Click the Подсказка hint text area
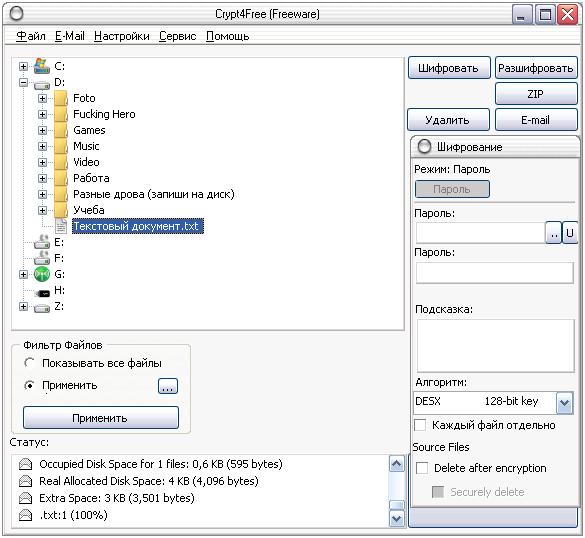Image resolution: width=585 pixels, height=538 pixels. pyautogui.click(x=495, y=345)
